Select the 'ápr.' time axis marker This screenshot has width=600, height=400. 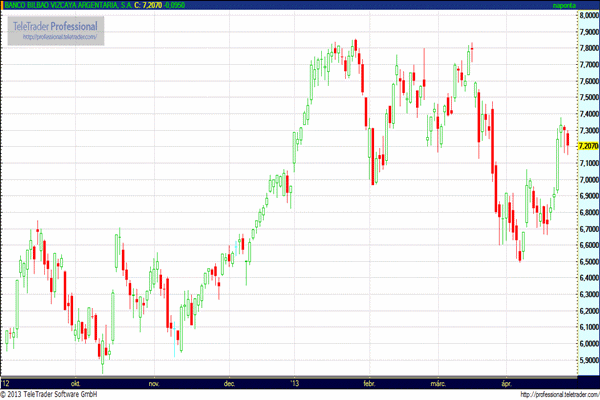pos(506,382)
